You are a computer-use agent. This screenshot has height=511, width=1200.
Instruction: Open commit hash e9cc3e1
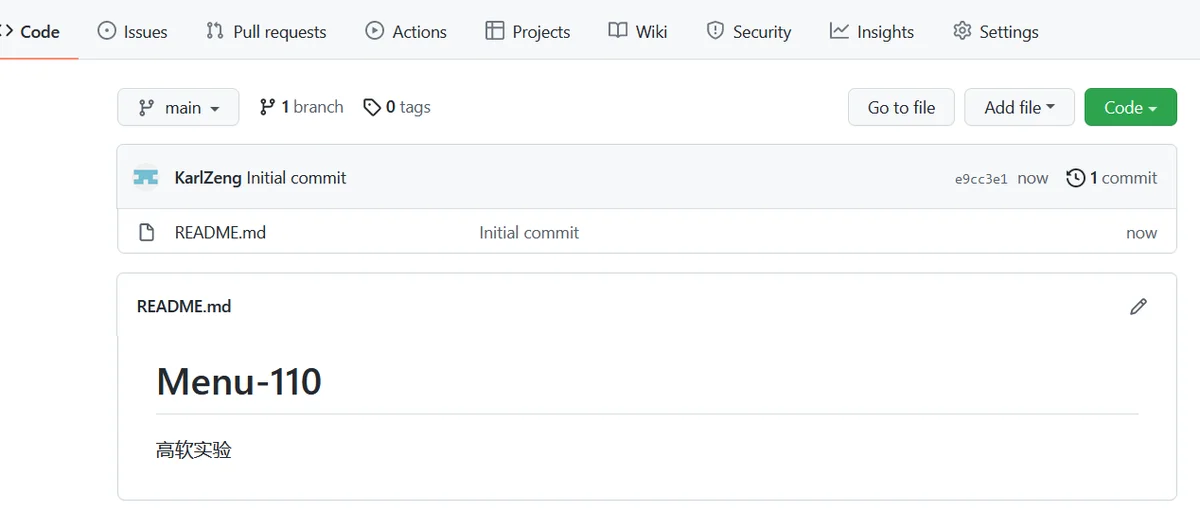[981, 179]
